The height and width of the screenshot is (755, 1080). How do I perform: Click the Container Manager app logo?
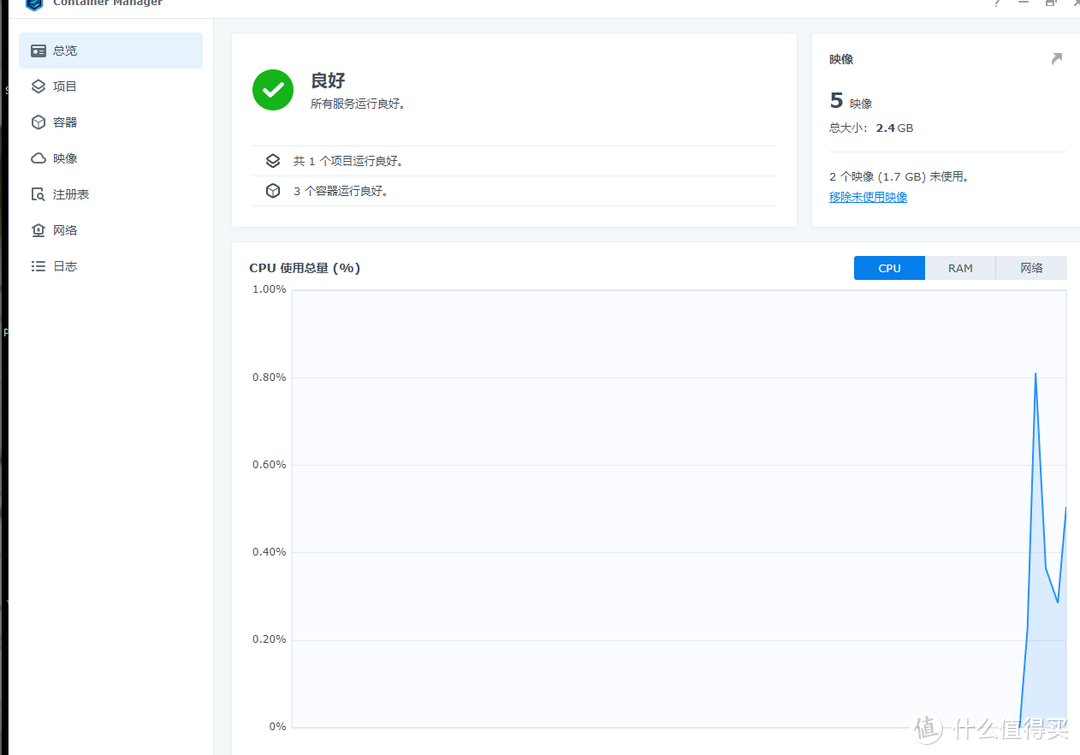pos(33,6)
